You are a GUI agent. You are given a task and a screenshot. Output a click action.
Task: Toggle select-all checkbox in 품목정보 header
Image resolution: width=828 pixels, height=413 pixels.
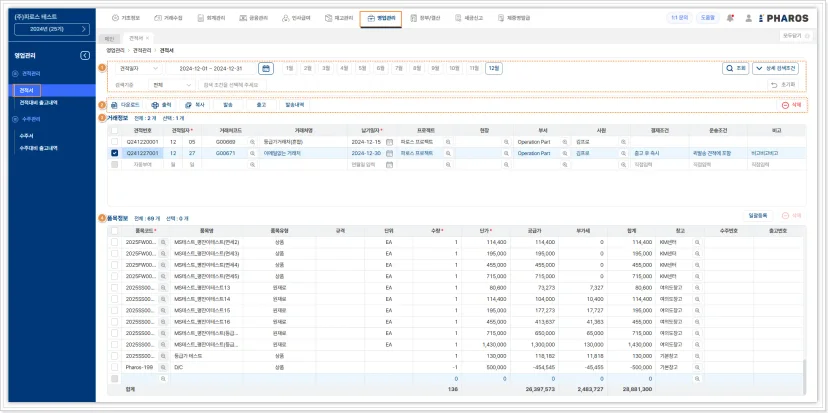point(115,231)
